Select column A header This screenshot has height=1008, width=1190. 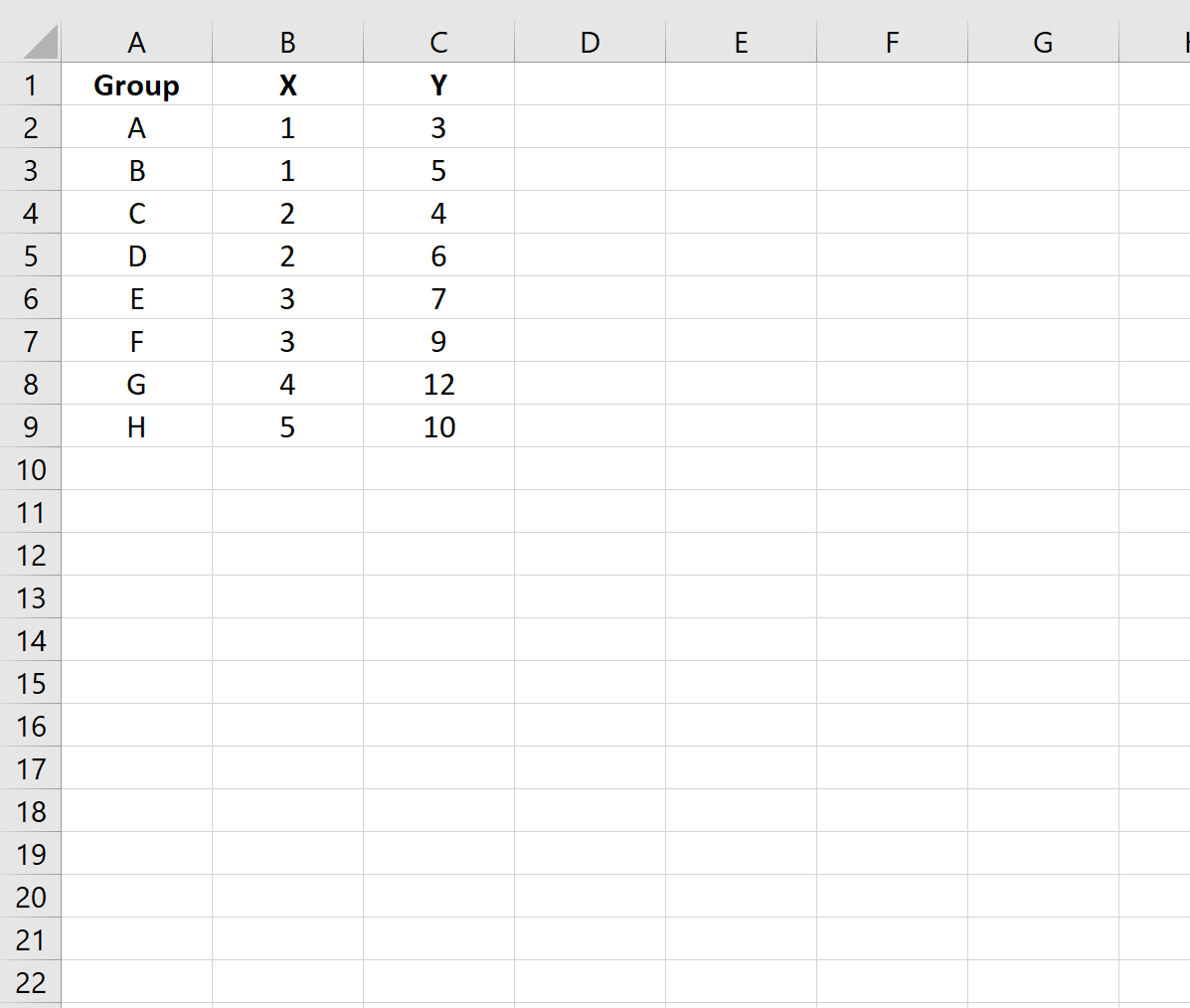point(136,42)
